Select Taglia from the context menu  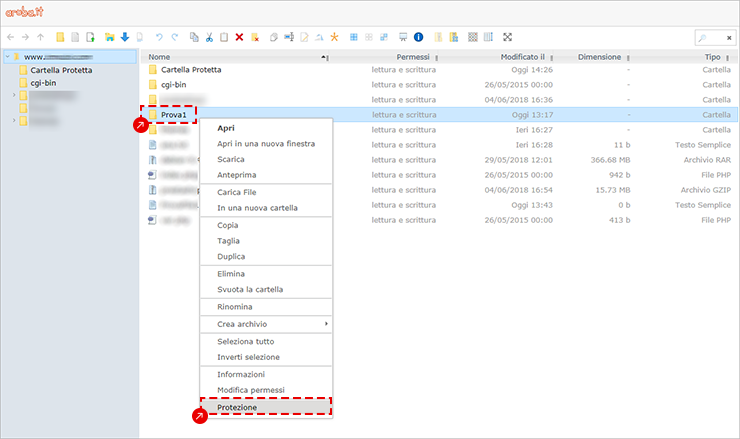pos(266,241)
